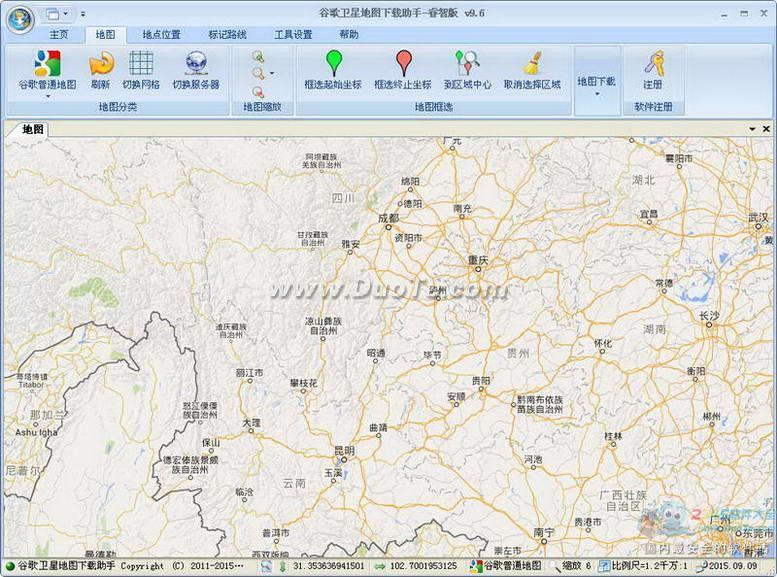The image size is (777, 577).
Task: Click 桂林 city label on map
Action: click(x=613, y=436)
